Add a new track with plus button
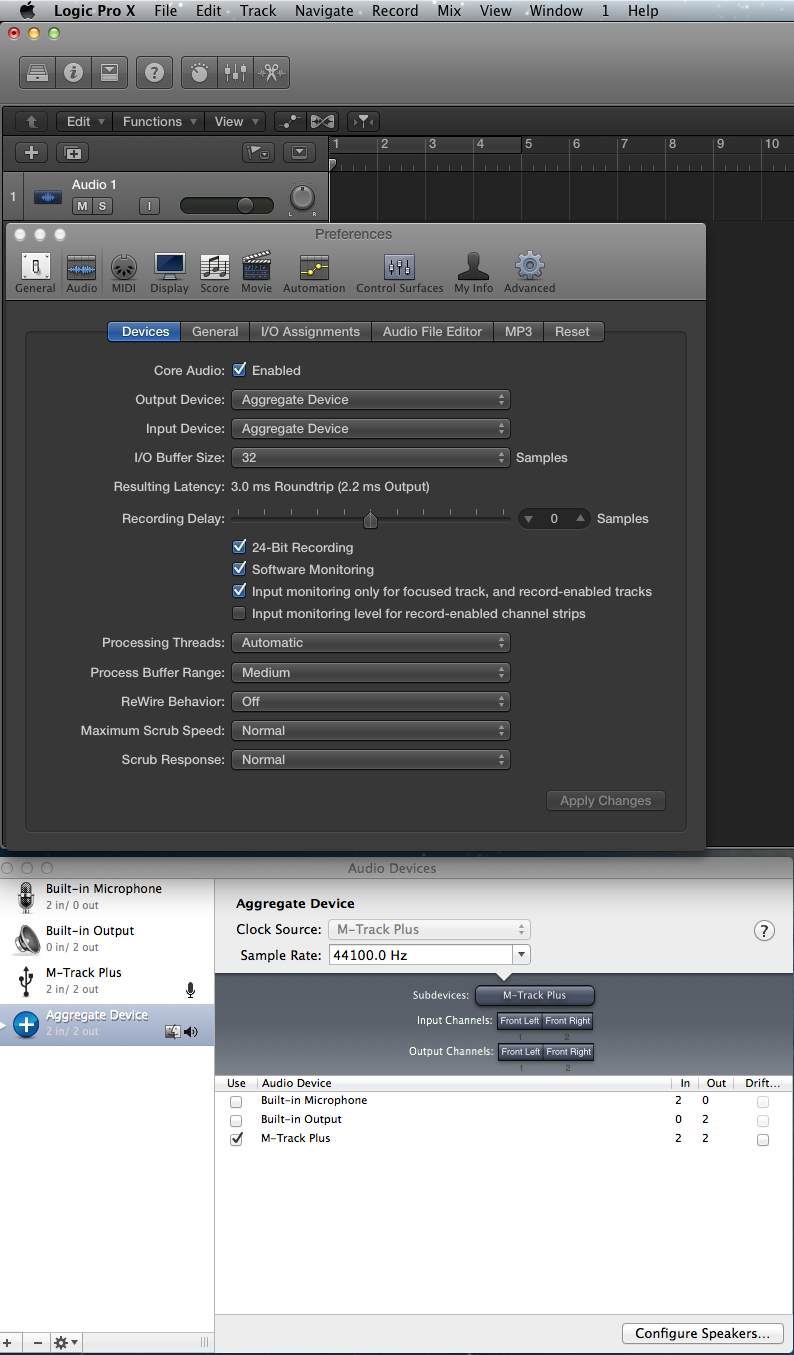Screen dimensions: 794x1355 31,153
